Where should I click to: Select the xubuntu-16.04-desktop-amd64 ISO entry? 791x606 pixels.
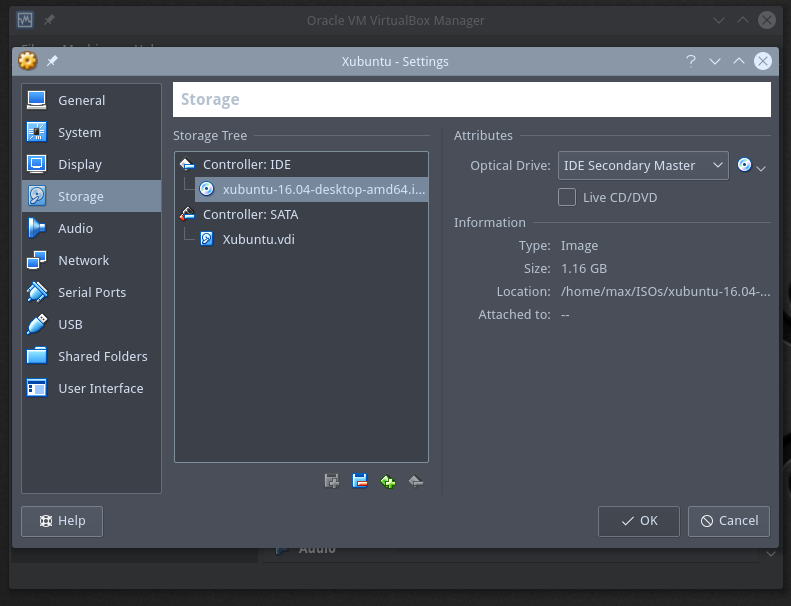pyautogui.click(x=311, y=189)
